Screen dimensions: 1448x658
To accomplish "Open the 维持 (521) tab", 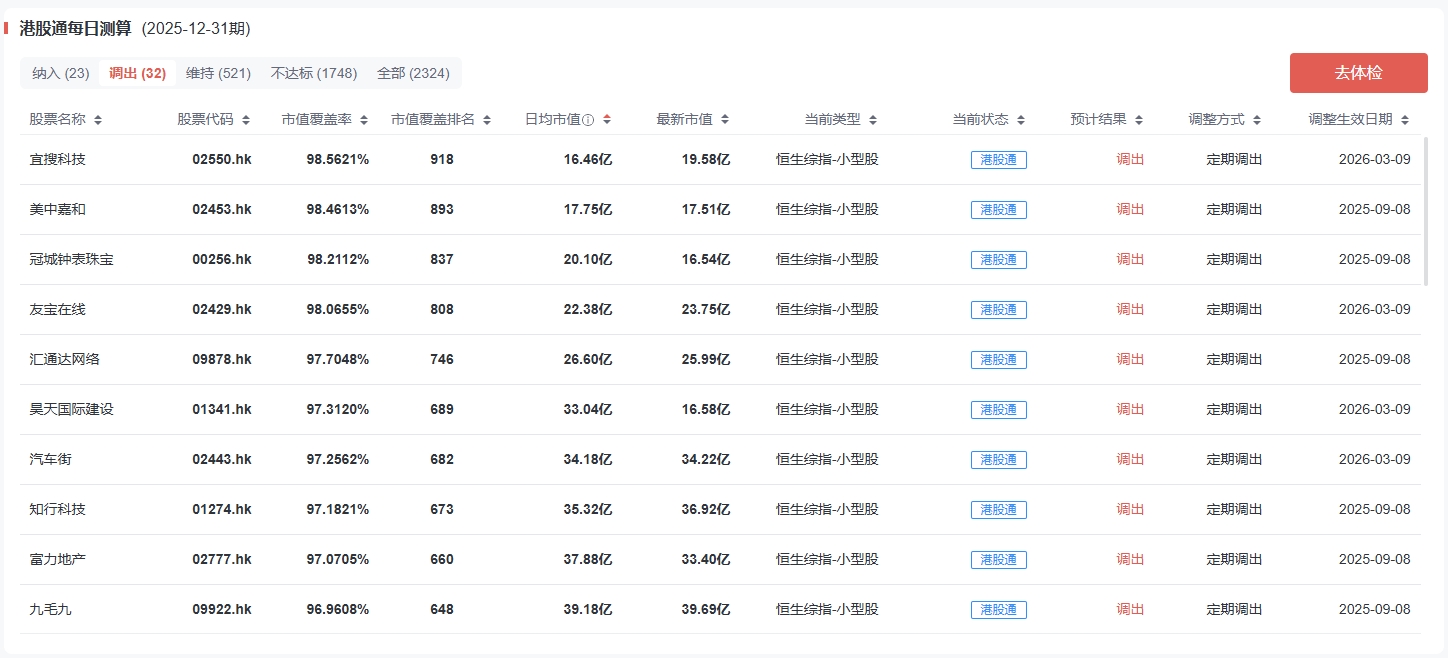I will (x=218, y=73).
